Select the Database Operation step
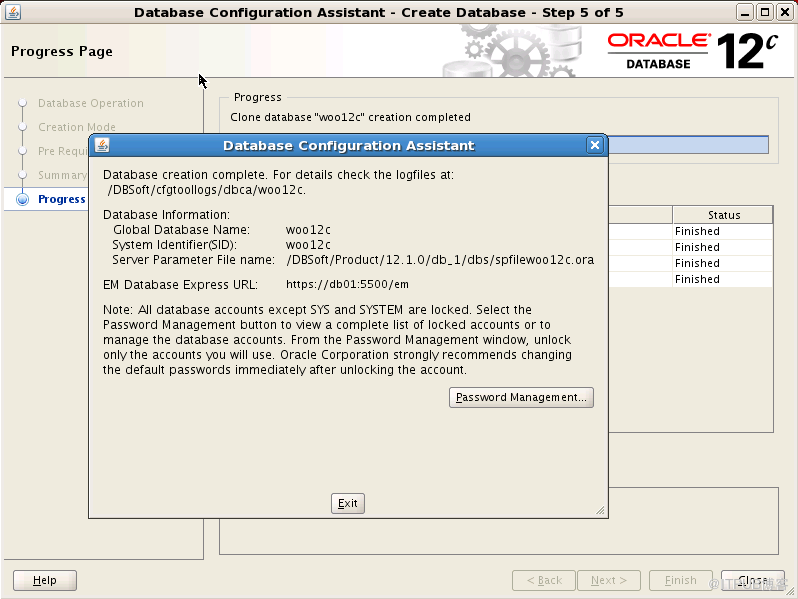Image resolution: width=798 pixels, height=599 pixels. click(x=91, y=103)
